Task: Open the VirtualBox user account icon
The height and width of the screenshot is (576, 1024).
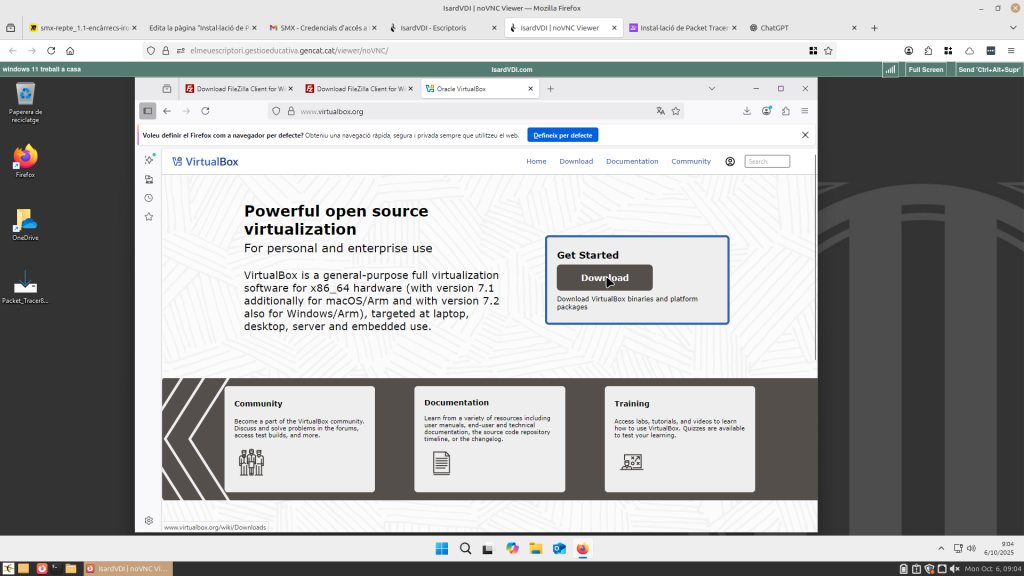Action: pyautogui.click(x=730, y=161)
